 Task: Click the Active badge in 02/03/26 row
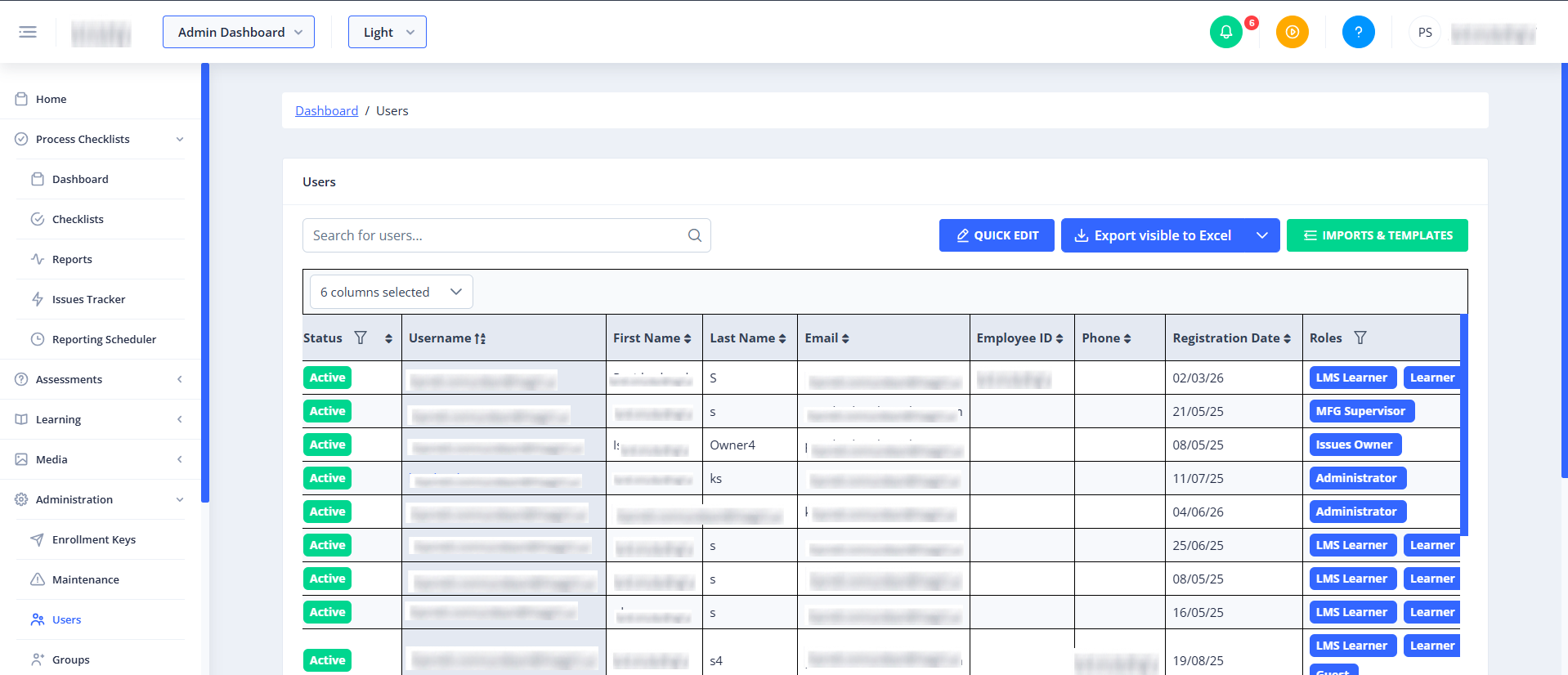tap(328, 378)
